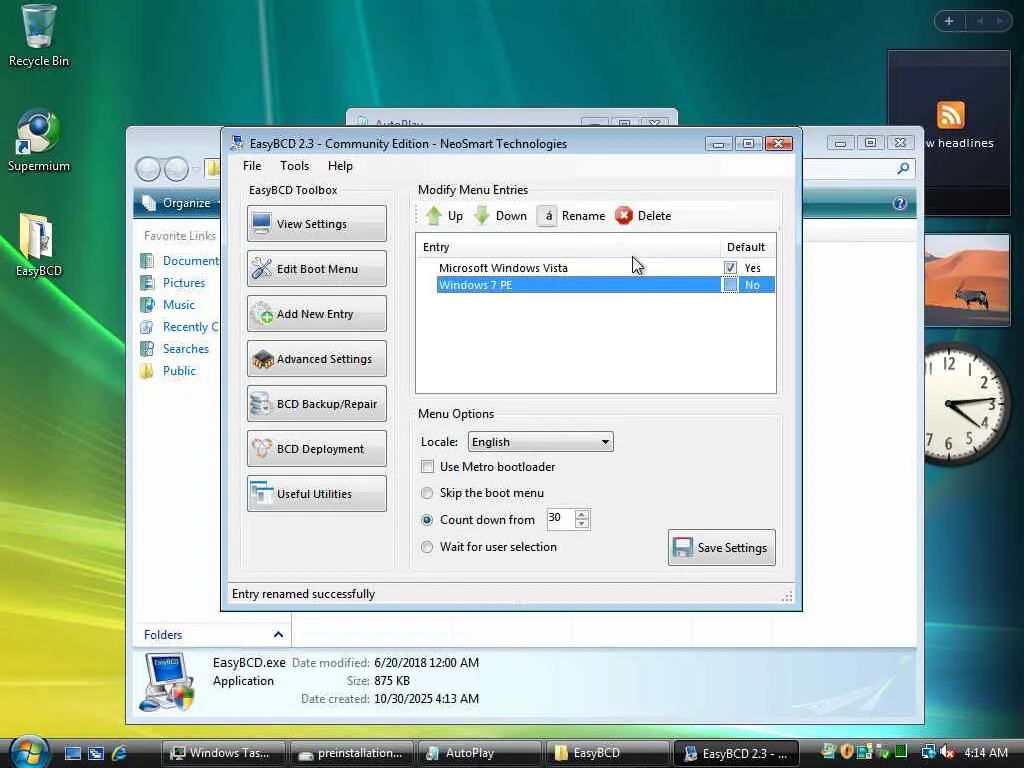Click the Show Desktop quick launch icon
1024x768 pixels.
73,754
